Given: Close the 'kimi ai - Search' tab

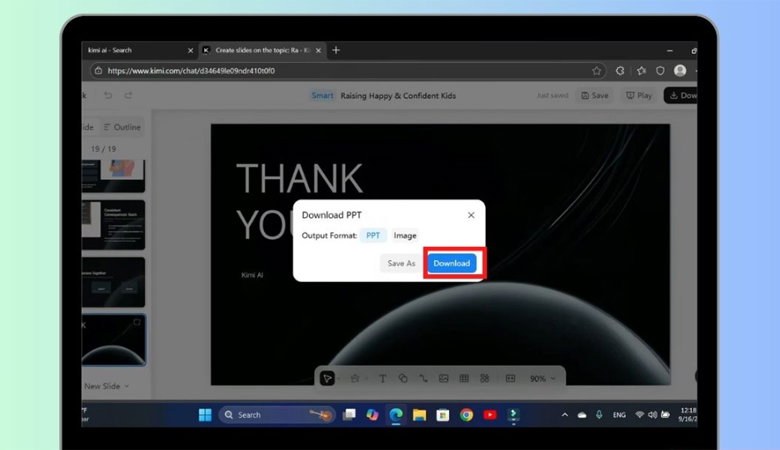Looking at the screenshot, I should pyautogui.click(x=190, y=50).
